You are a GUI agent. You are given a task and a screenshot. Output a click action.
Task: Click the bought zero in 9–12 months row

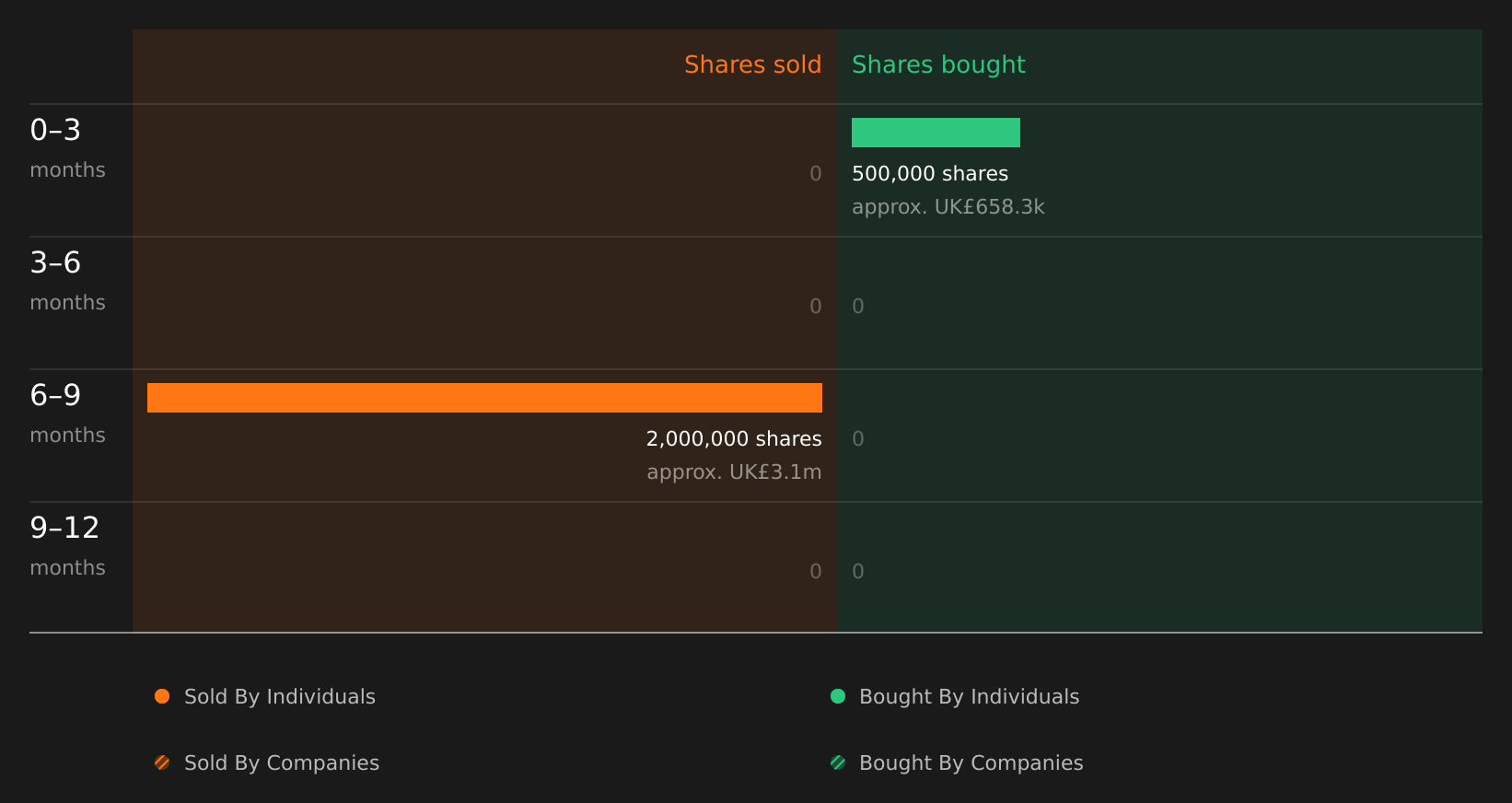point(858,572)
